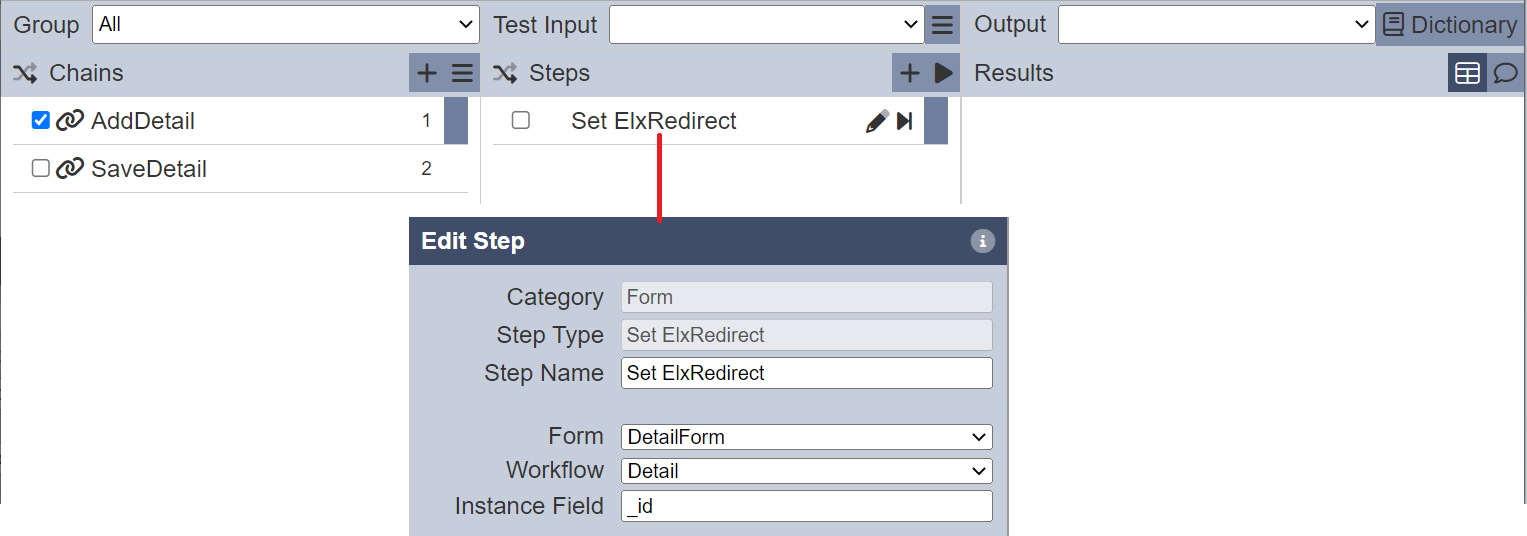This screenshot has height=536, width=1527.
Task: Click the Step Name input field
Action: (x=807, y=373)
